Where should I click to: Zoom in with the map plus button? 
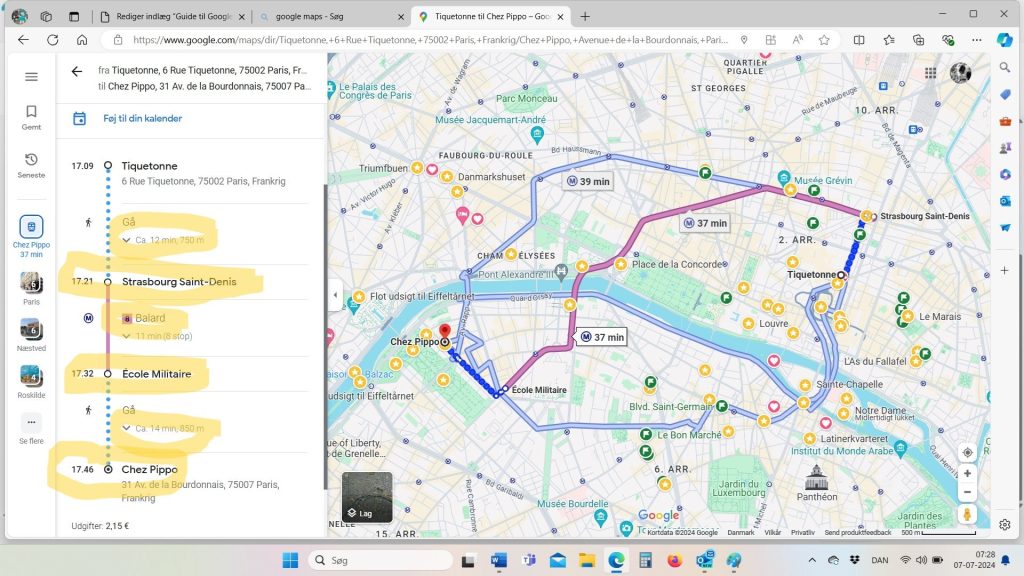tap(966, 473)
